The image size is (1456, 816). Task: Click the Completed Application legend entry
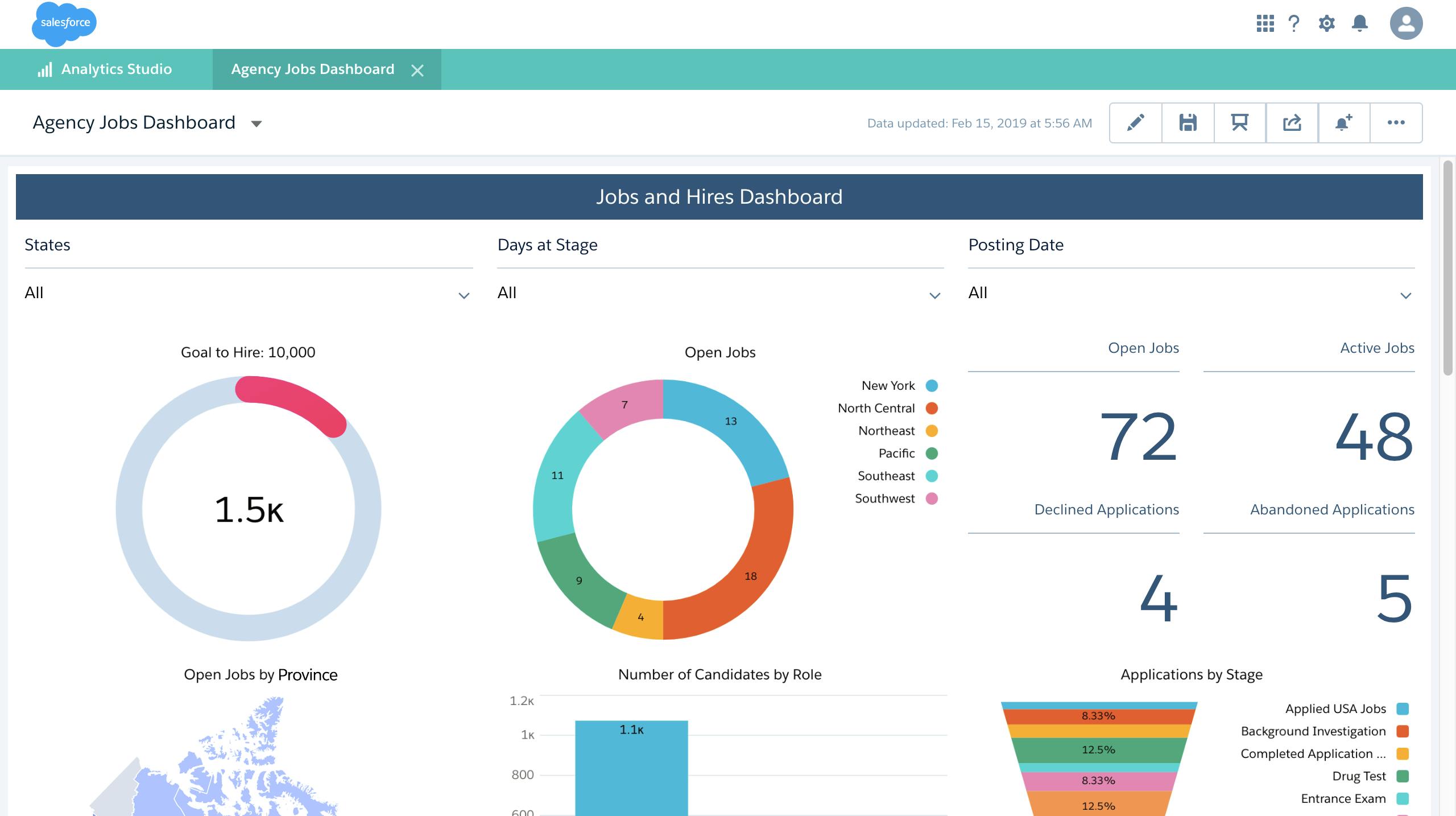pyautogui.click(x=1325, y=754)
